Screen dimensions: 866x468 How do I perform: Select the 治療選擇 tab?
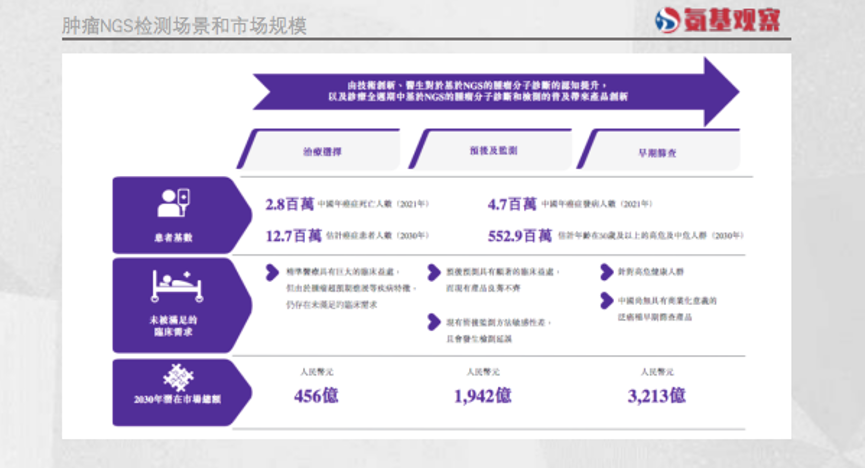pyautogui.click(x=320, y=153)
